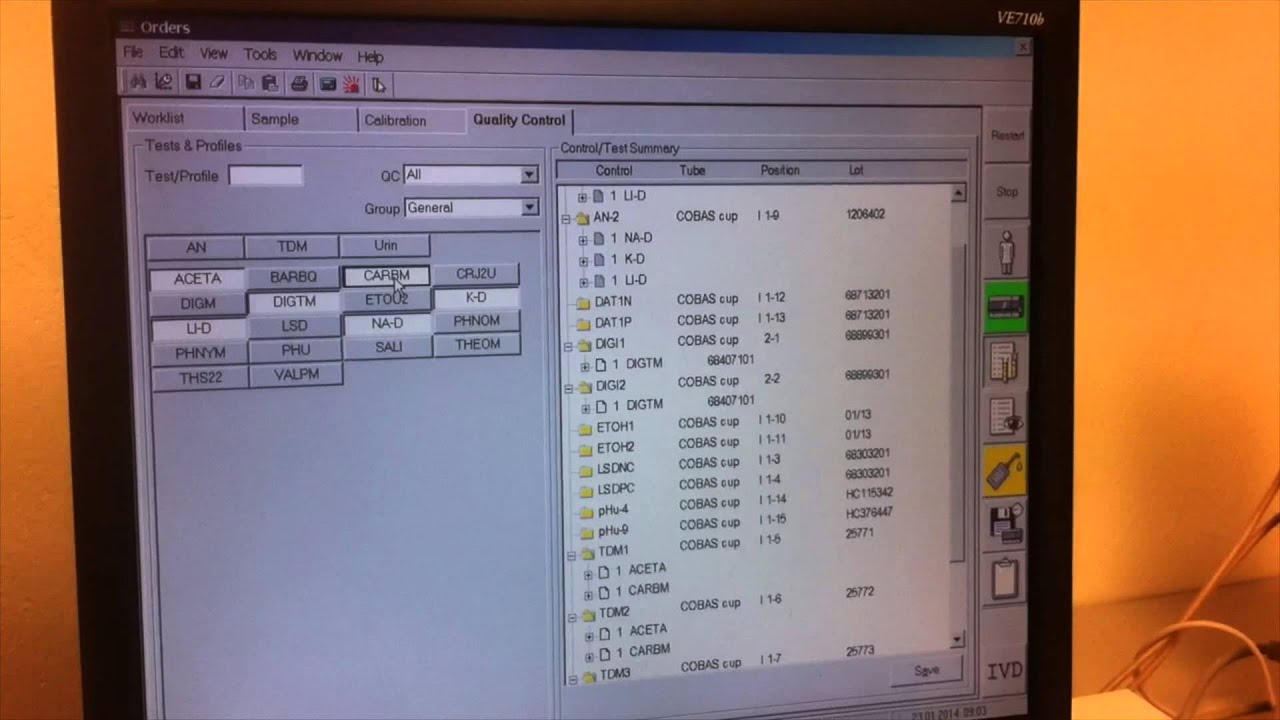Click the printer icon in toolbar
The width and height of the screenshot is (1280, 720).
point(299,84)
